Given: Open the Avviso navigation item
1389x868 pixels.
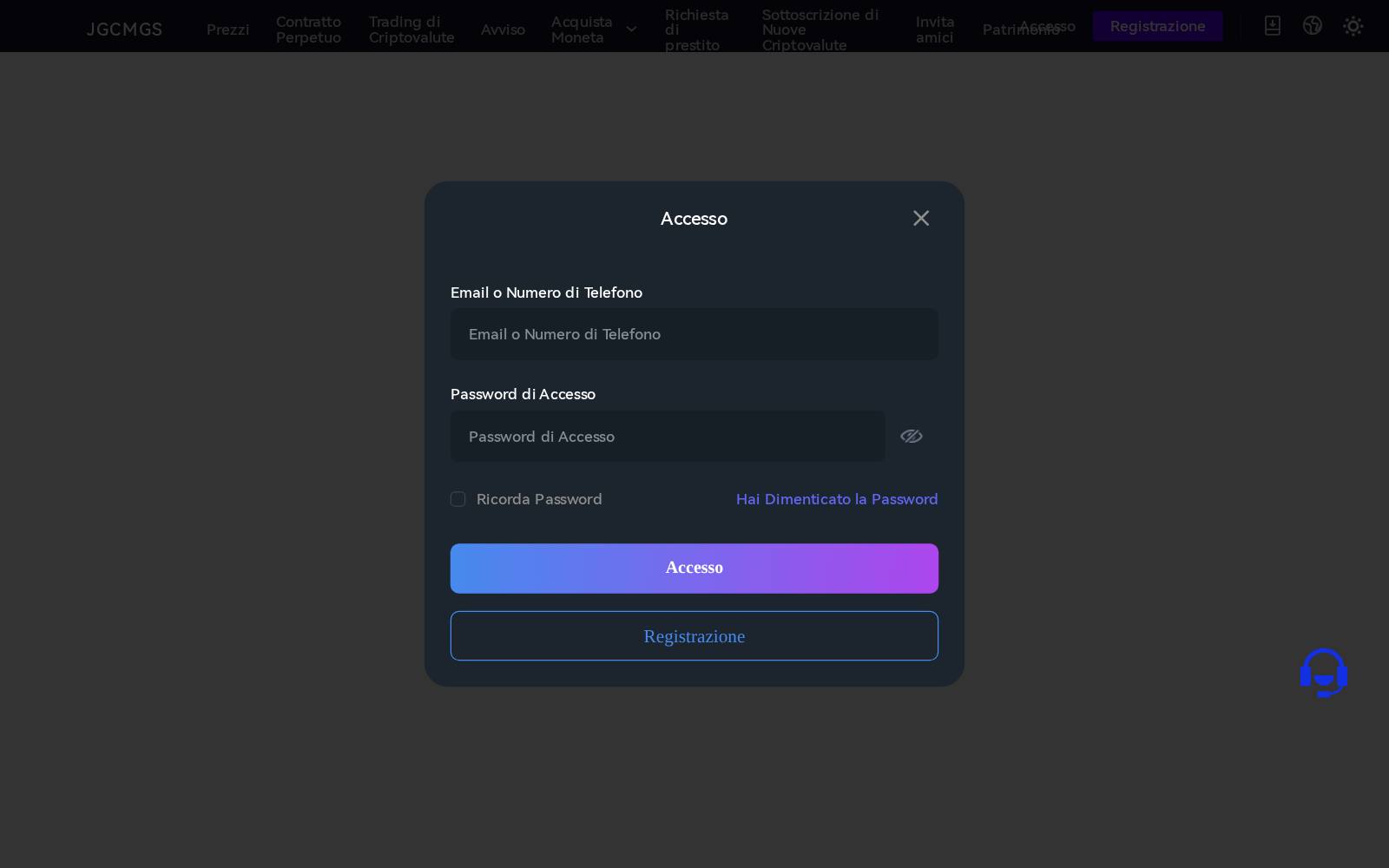Looking at the screenshot, I should (503, 30).
